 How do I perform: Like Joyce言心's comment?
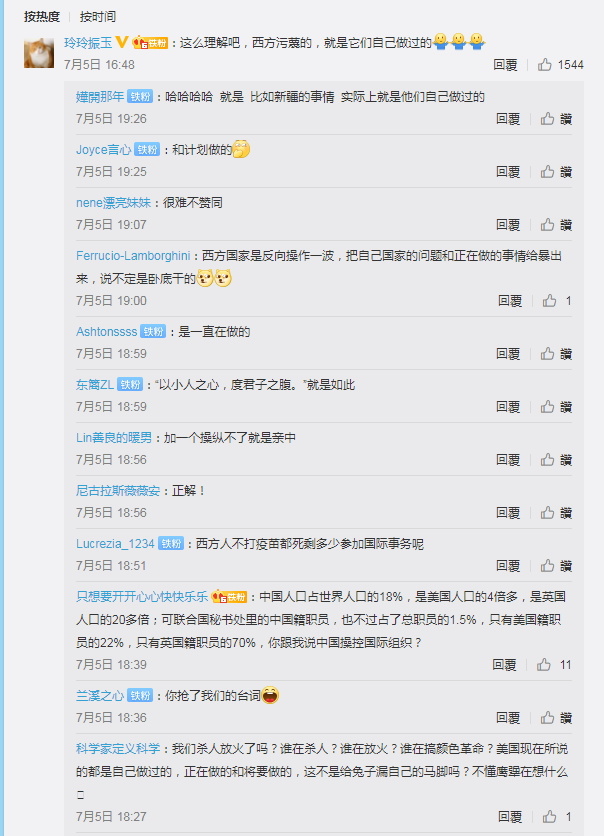point(556,172)
